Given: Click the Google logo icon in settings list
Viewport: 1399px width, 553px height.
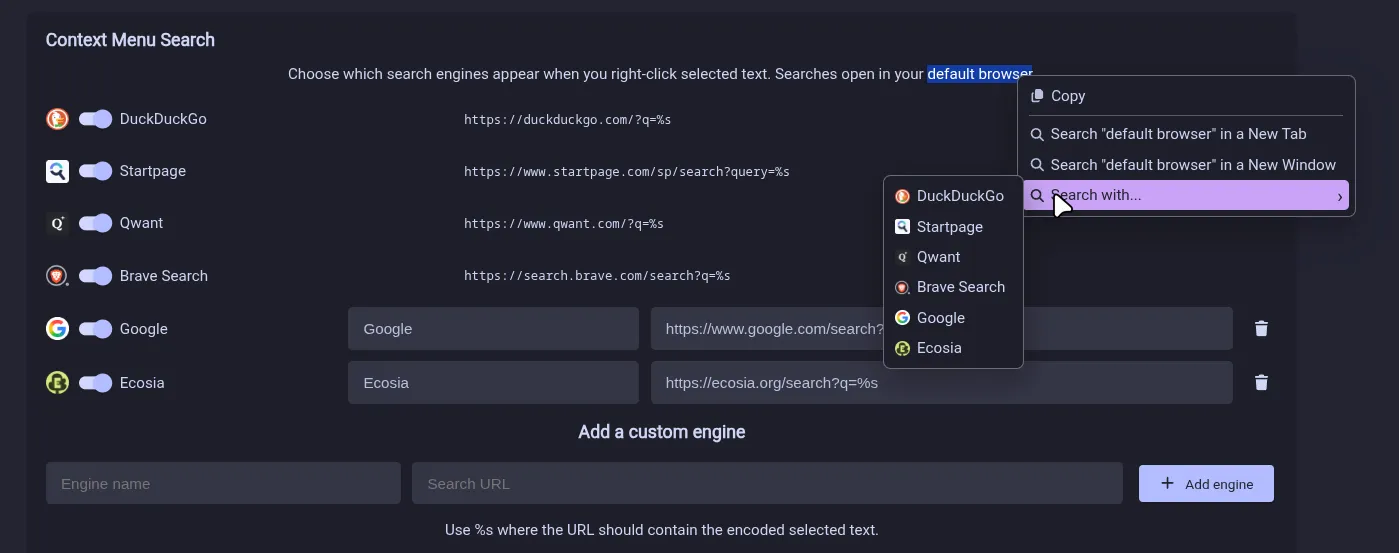Looking at the screenshot, I should [x=57, y=329].
